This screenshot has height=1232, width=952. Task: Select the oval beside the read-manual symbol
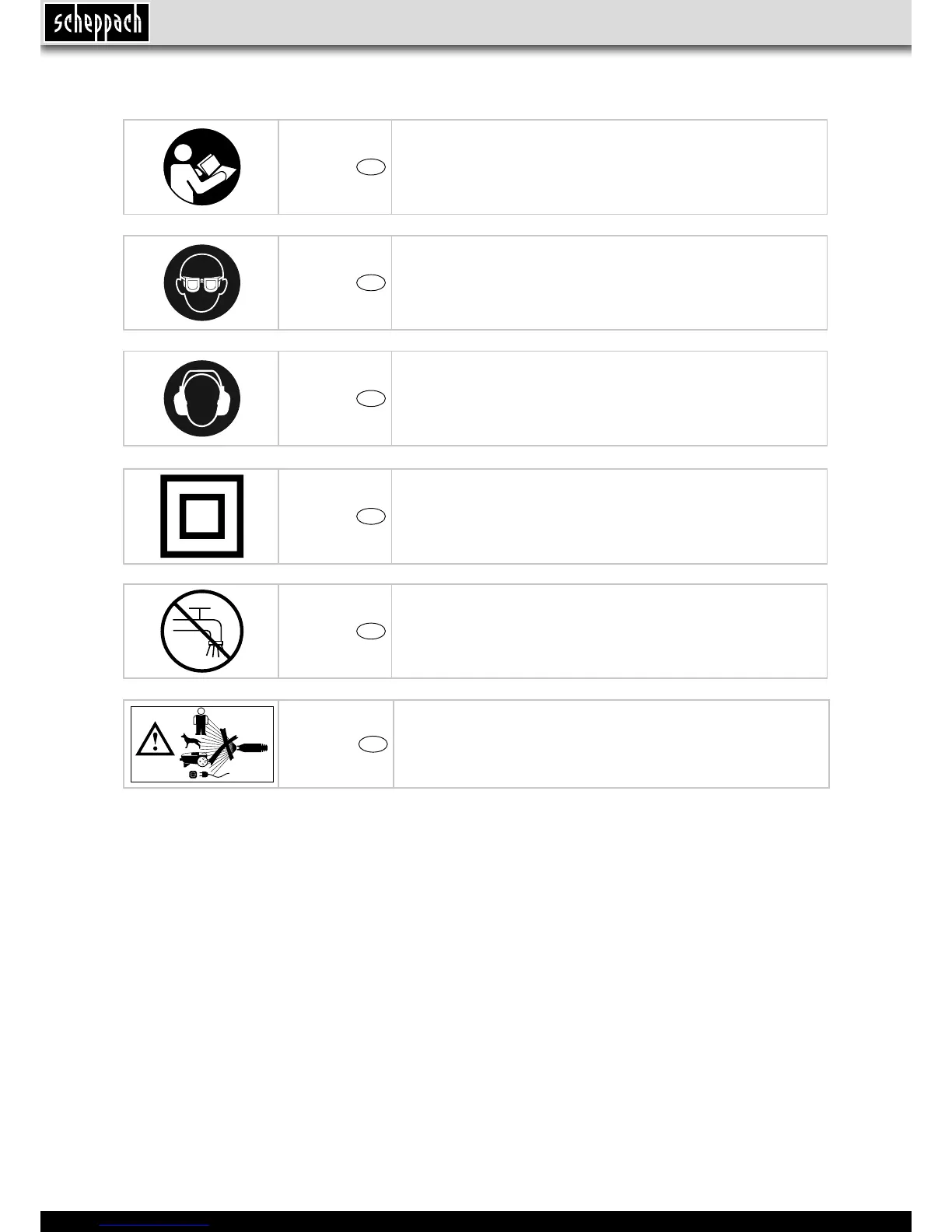[371, 167]
